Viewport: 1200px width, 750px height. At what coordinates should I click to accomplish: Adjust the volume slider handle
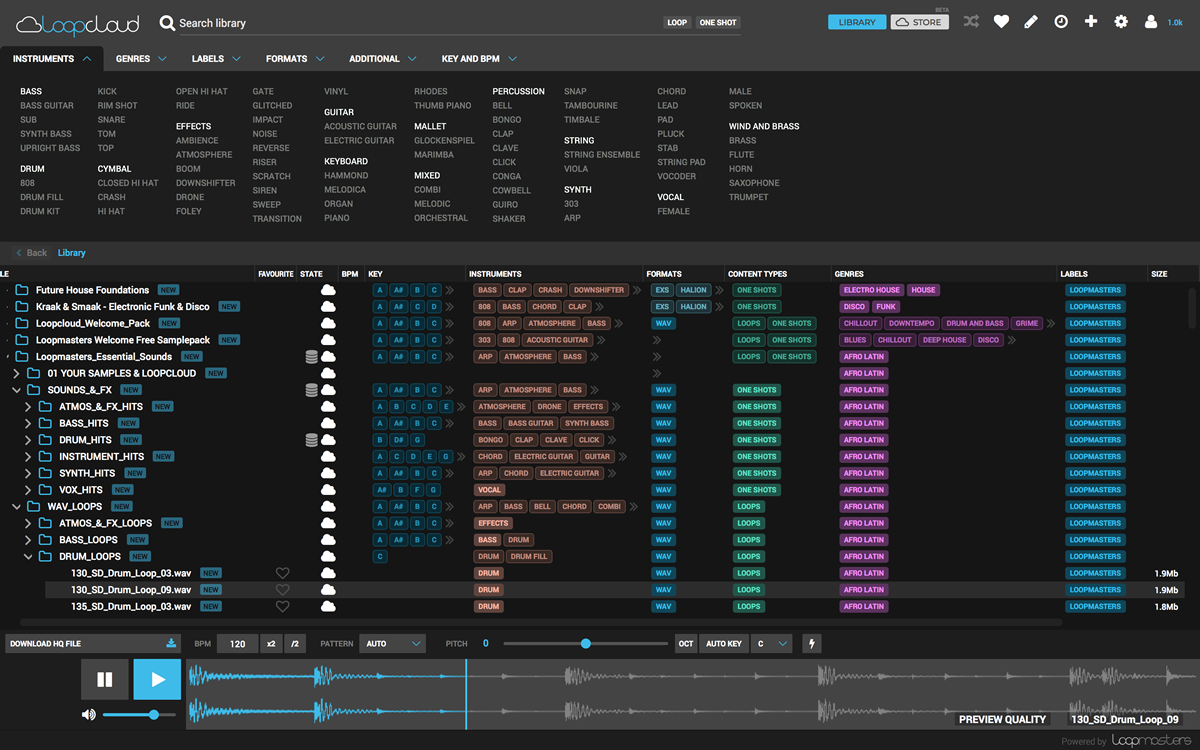point(154,714)
